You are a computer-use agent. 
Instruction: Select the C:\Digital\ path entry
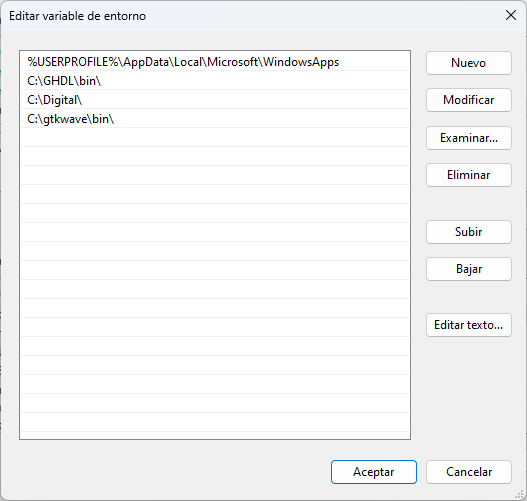(215, 100)
